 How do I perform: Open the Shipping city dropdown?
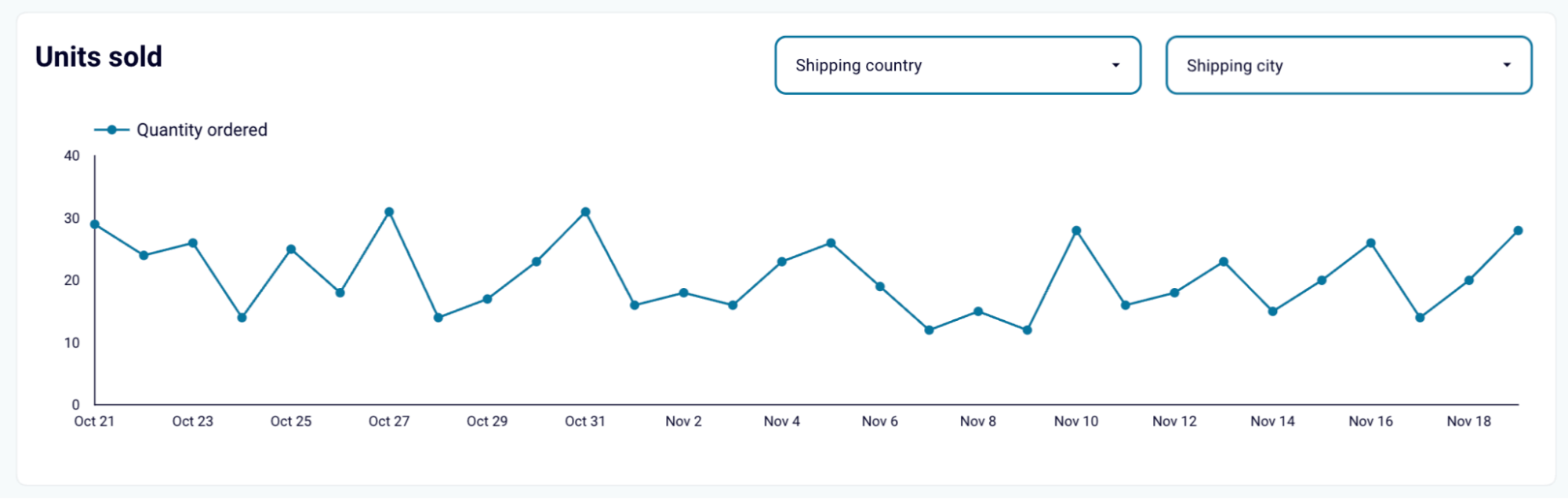click(1348, 65)
